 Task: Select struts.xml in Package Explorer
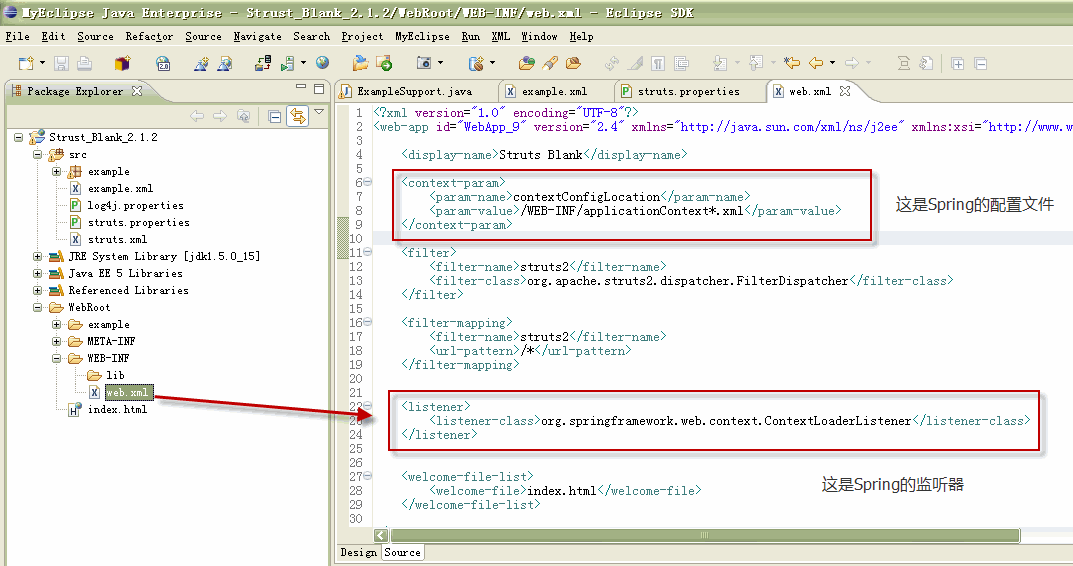117,240
